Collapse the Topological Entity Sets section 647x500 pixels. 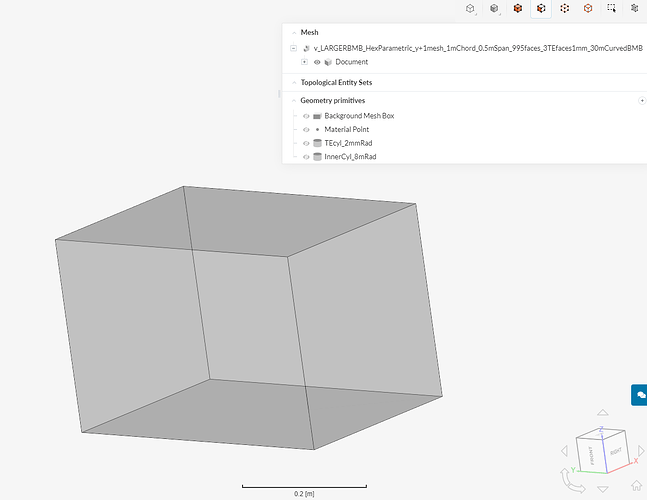[x=294, y=83]
